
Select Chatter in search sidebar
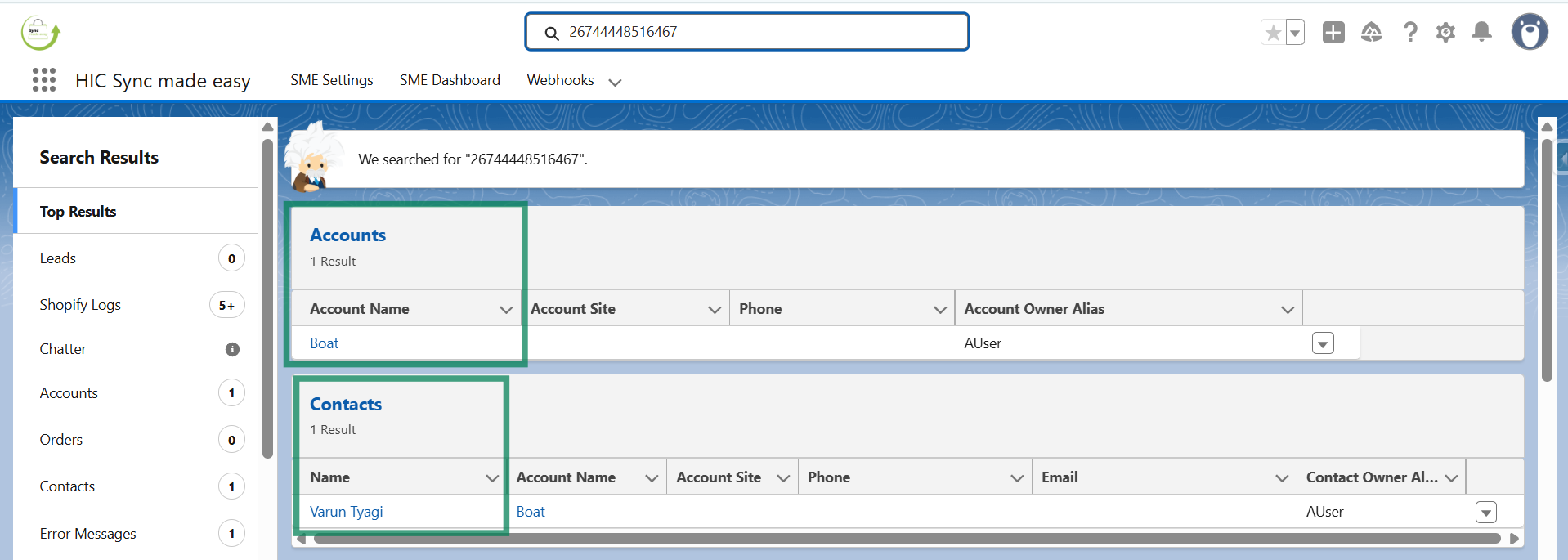(137, 349)
